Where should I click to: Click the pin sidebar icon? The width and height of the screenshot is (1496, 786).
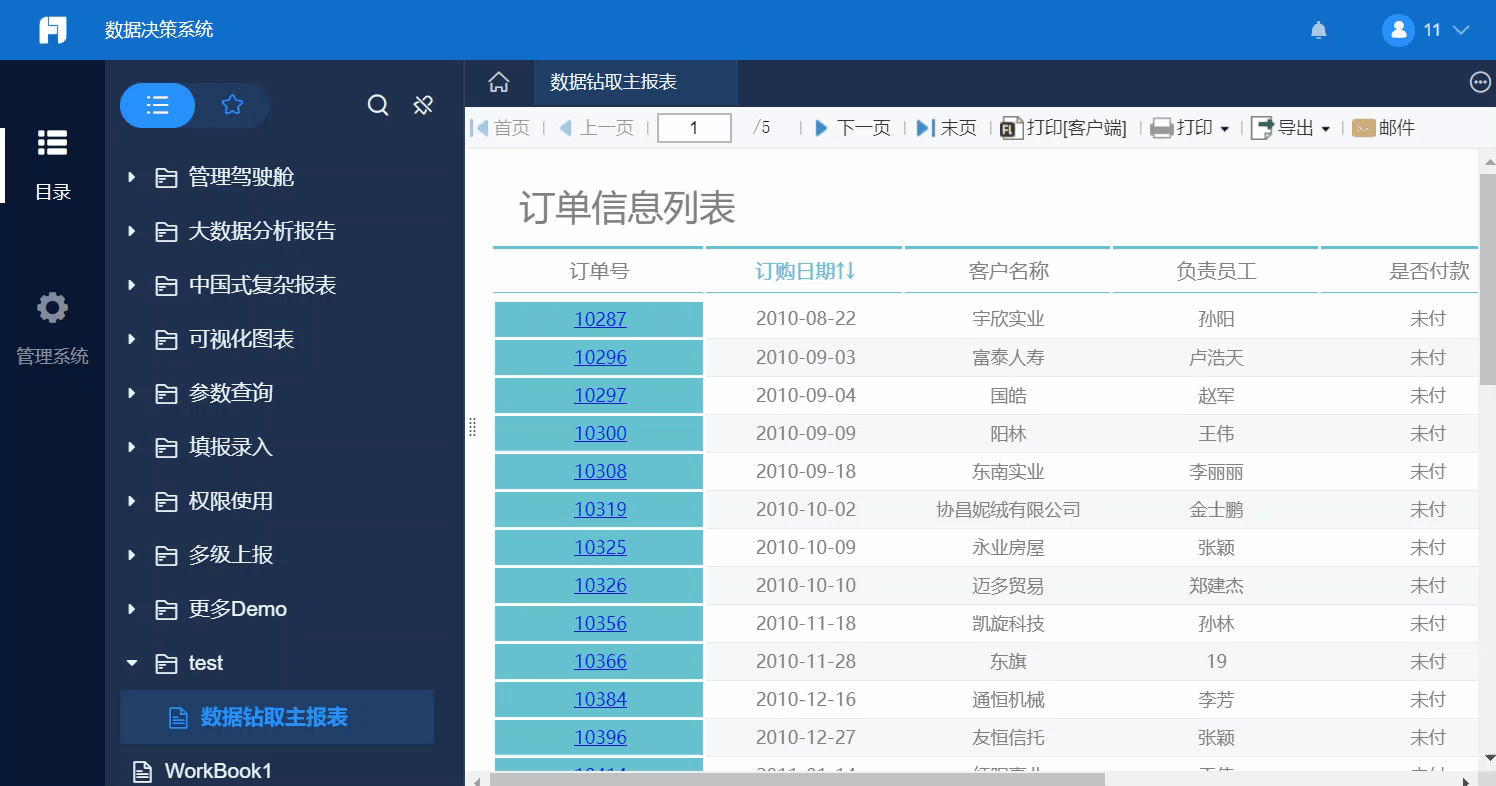(423, 105)
